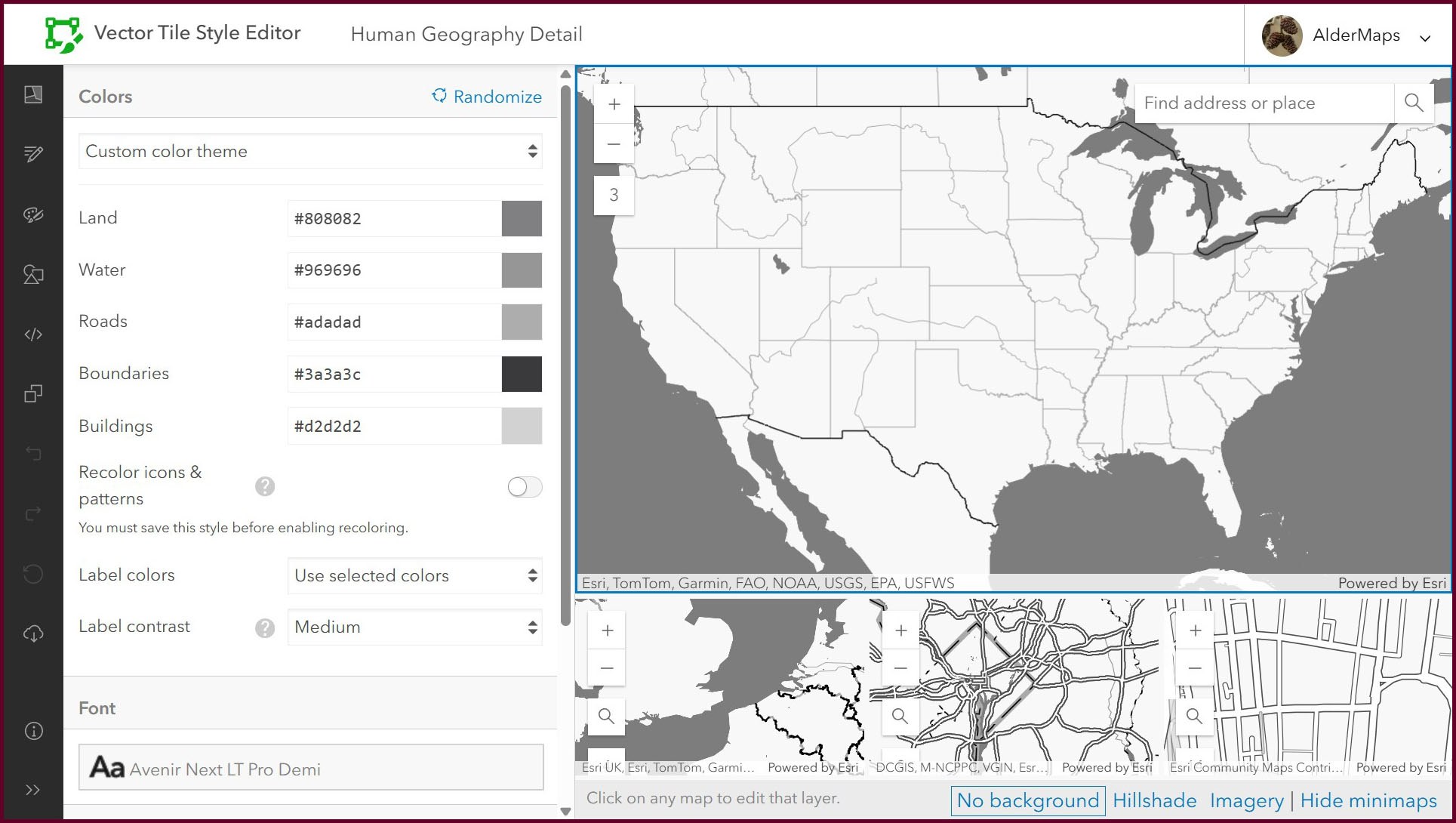Zoom out on the main map

[614, 143]
